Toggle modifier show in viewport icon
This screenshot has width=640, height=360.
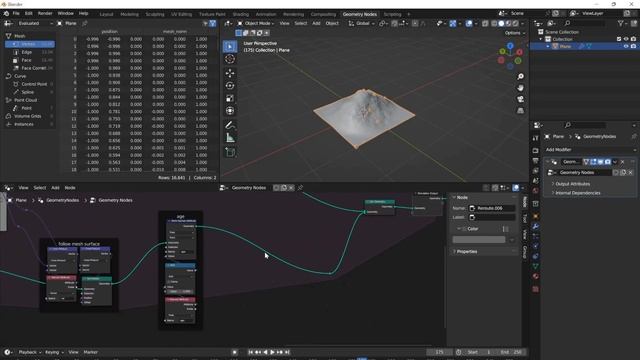pyautogui.click(x=600, y=162)
